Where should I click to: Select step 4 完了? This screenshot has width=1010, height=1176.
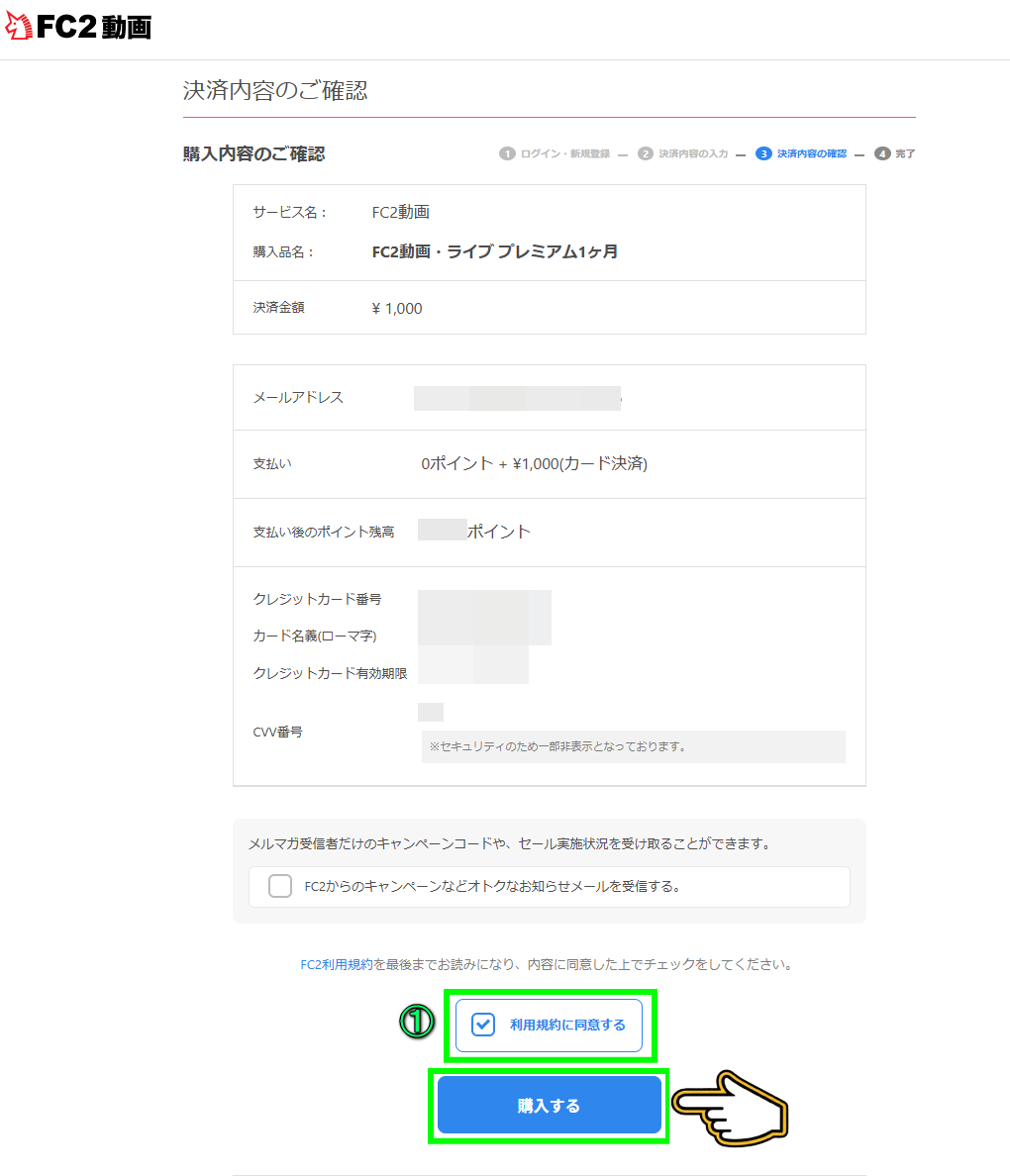(894, 153)
